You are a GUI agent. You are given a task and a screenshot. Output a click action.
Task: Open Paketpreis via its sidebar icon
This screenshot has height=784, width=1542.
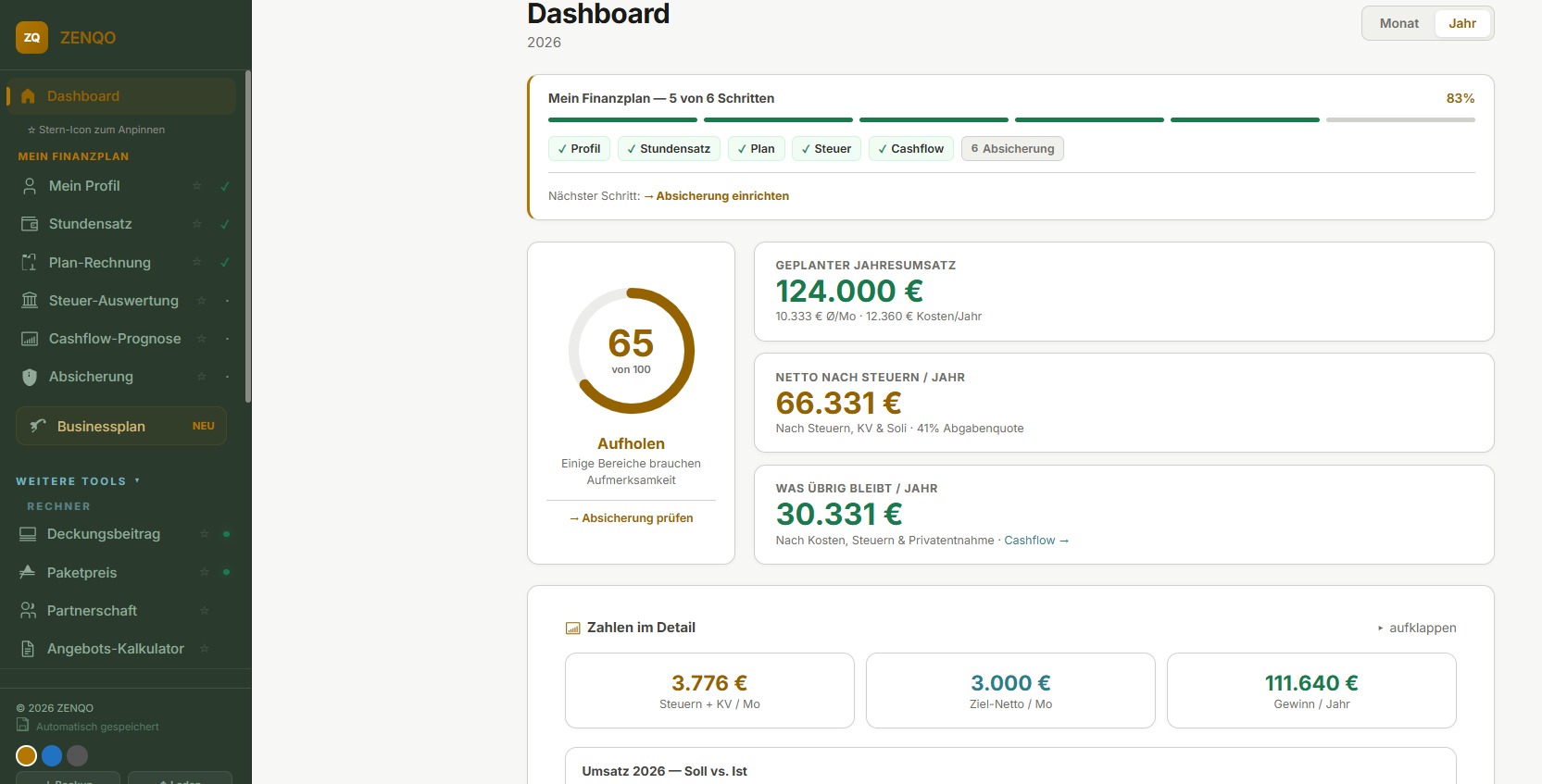coord(28,573)
